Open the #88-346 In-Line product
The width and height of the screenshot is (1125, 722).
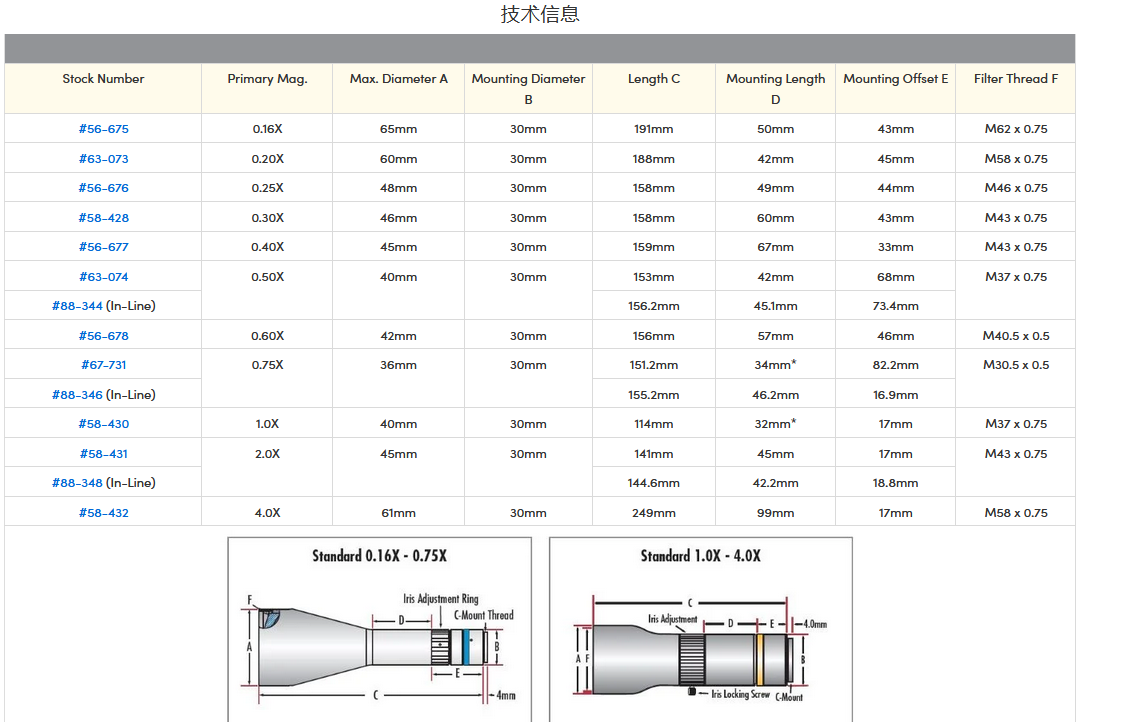pos(78,395)
